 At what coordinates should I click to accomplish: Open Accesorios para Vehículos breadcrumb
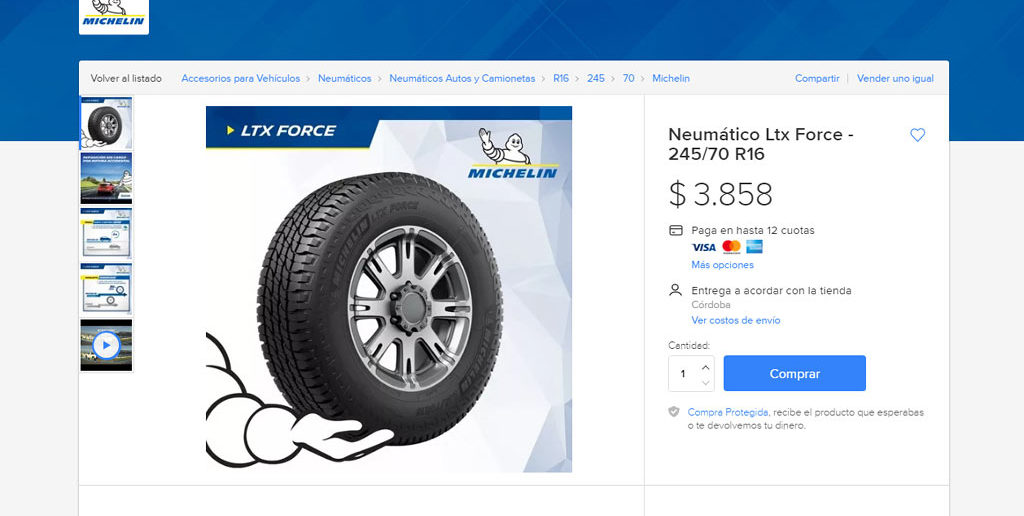coord(241,78)
